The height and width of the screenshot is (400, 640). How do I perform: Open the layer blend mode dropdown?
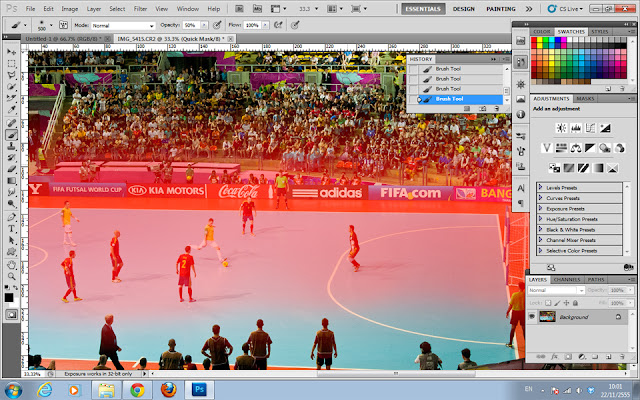[x=556, y=290]
